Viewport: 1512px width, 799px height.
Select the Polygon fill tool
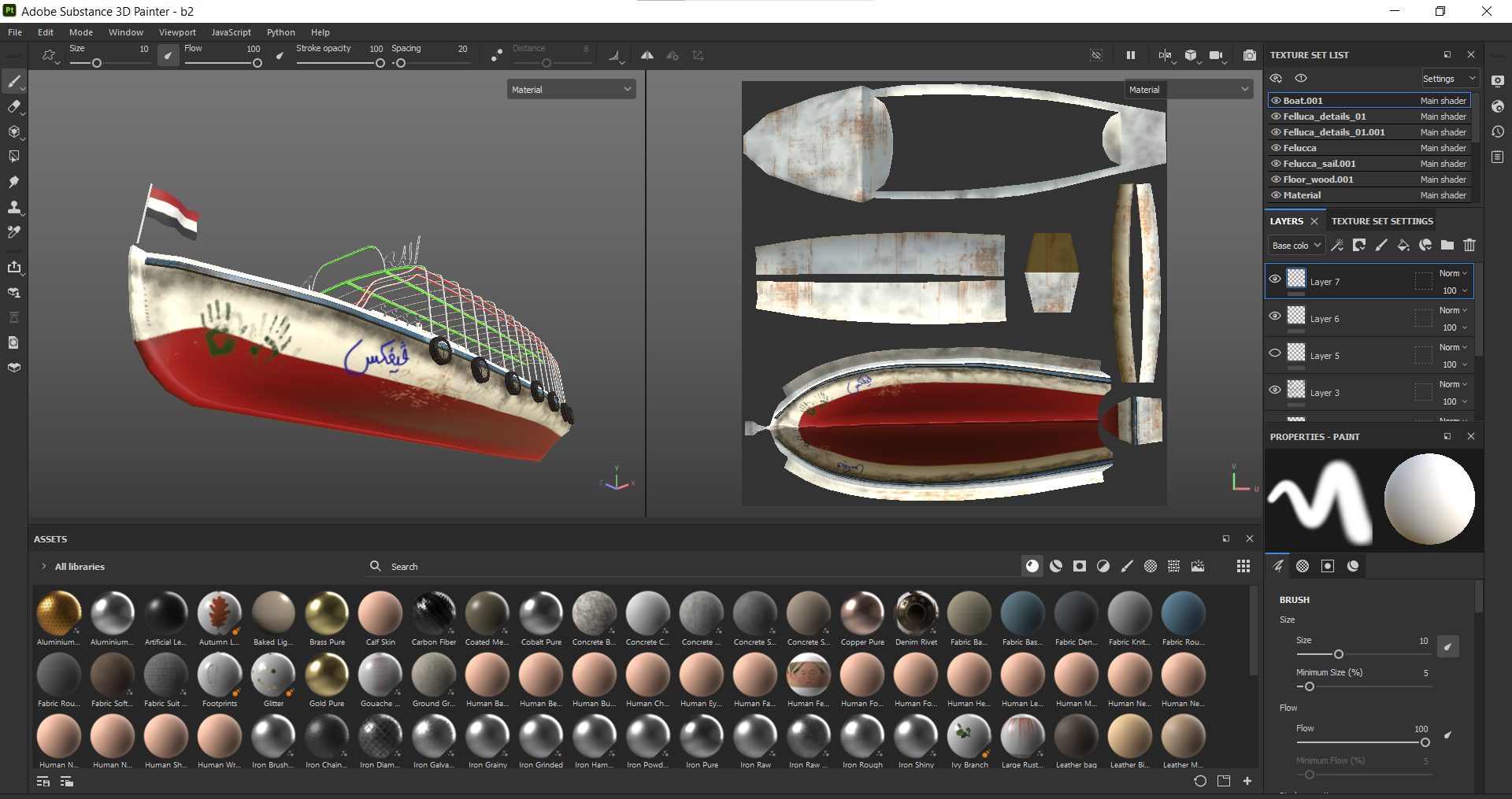pyautogui.click(x=13, y=157)
